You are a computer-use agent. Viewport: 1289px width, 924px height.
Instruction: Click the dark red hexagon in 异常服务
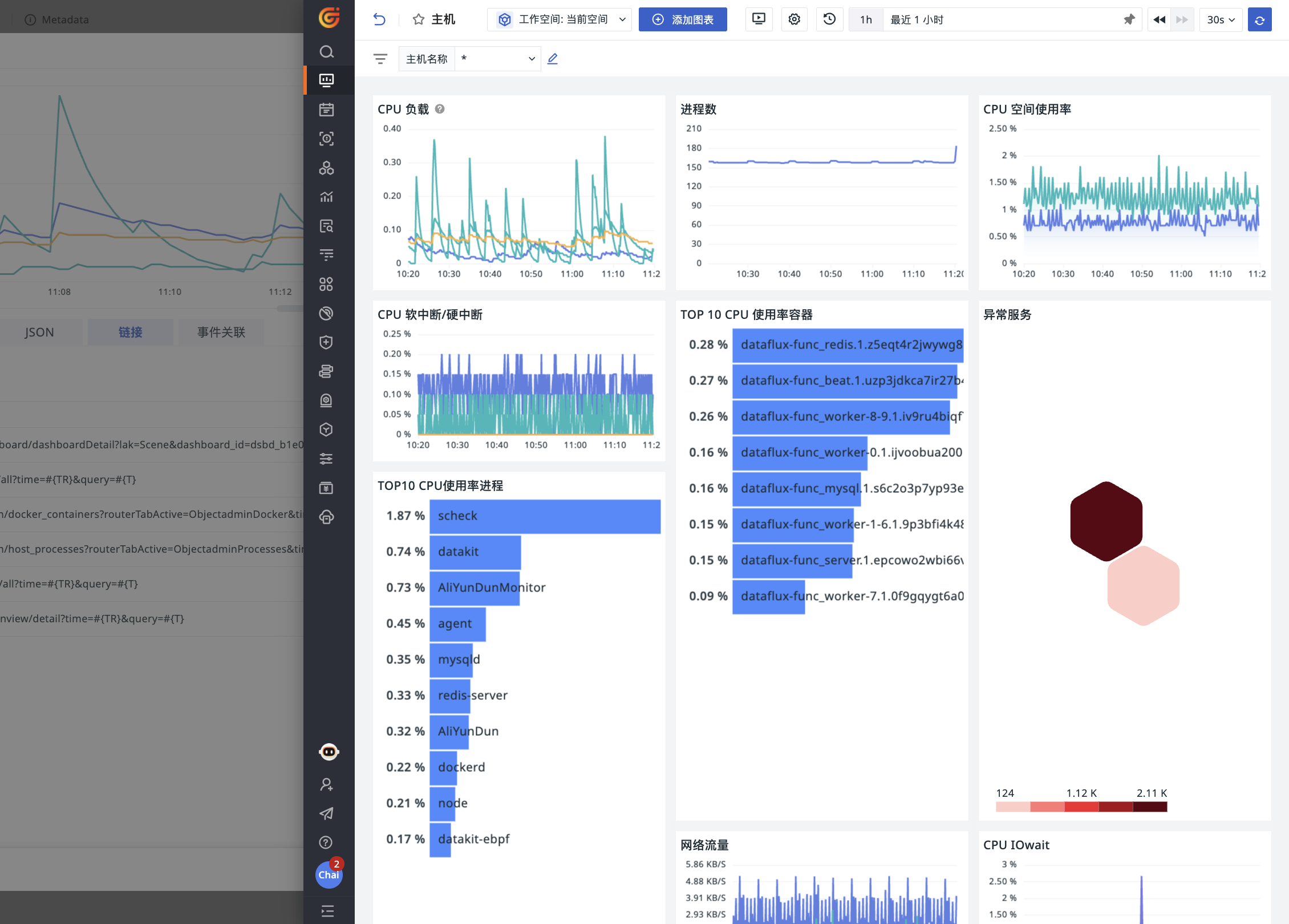pyautogui.click(x=1106, y=521)
